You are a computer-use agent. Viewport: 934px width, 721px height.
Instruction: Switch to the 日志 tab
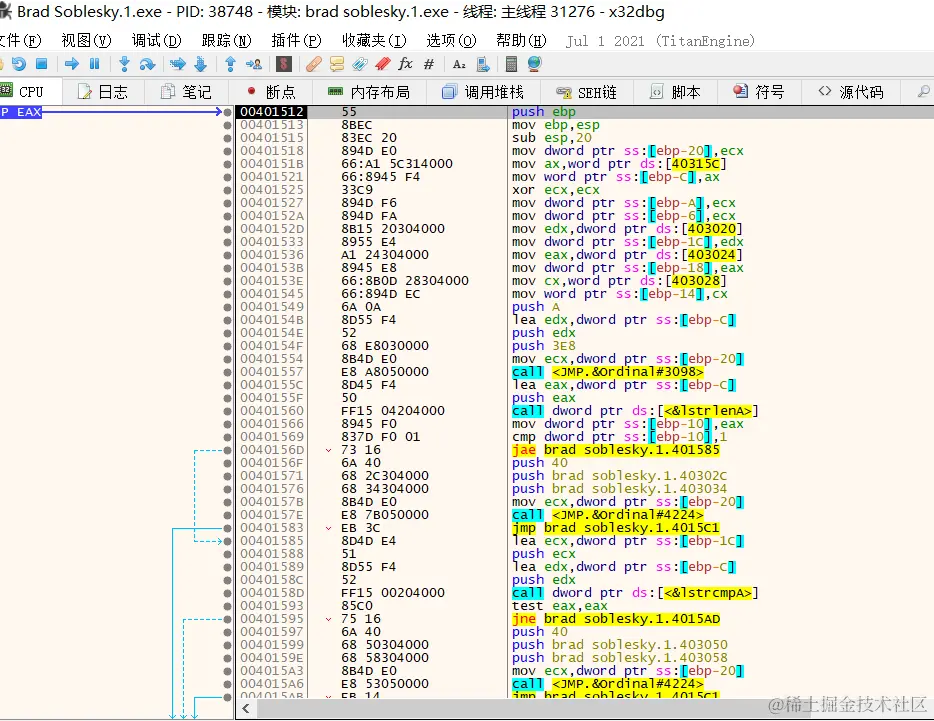102,92
